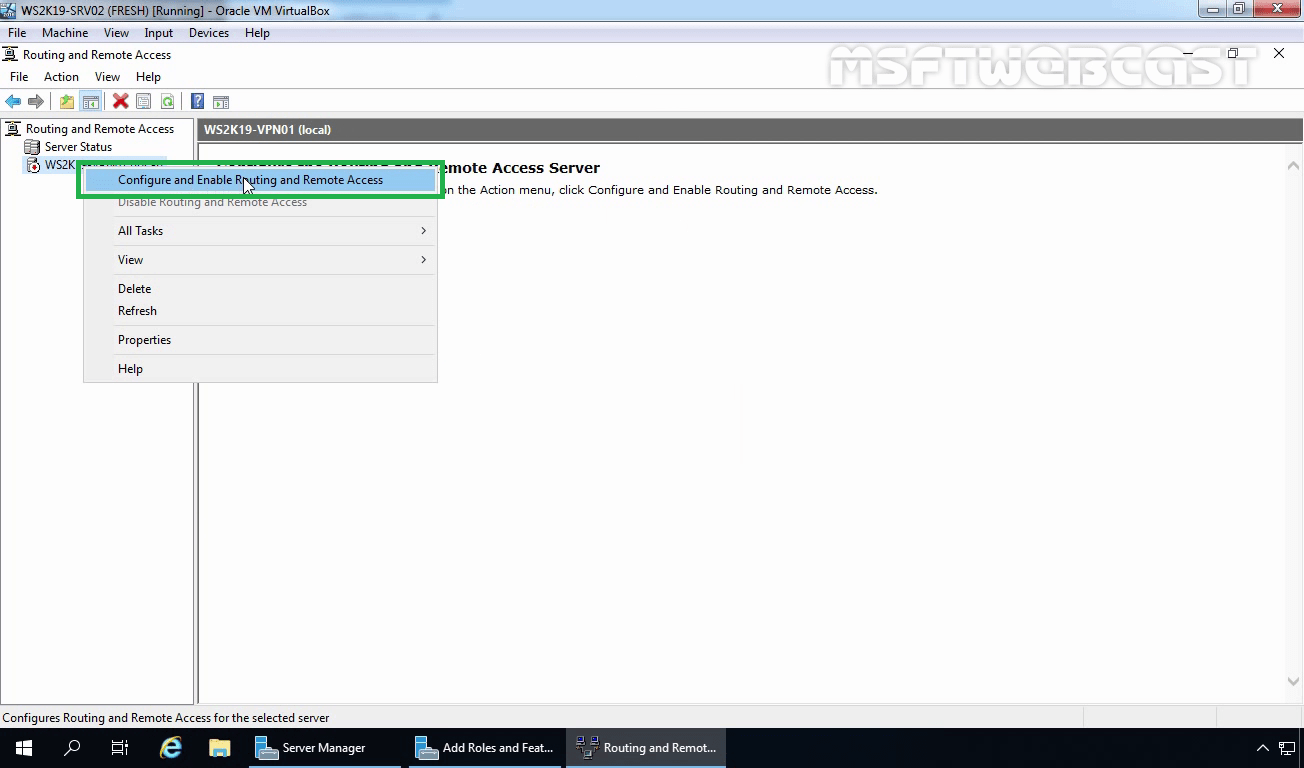1304x768 pixels.
Task: Open the MMC File menu
Action: [19, 77]
